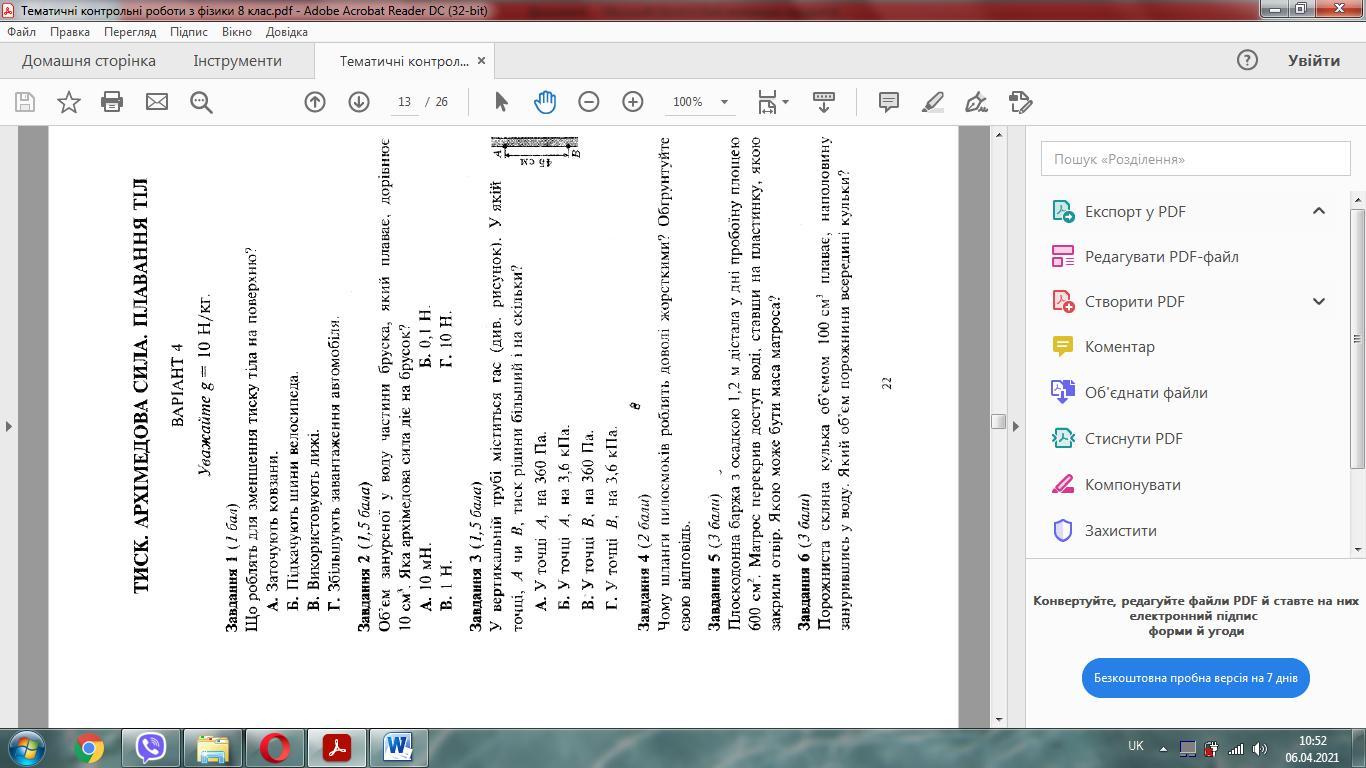The height and width of the screenshot is (768, 1366).
Task: Click the Stamp/more tools icon
Action: [x=1021, y=102]
